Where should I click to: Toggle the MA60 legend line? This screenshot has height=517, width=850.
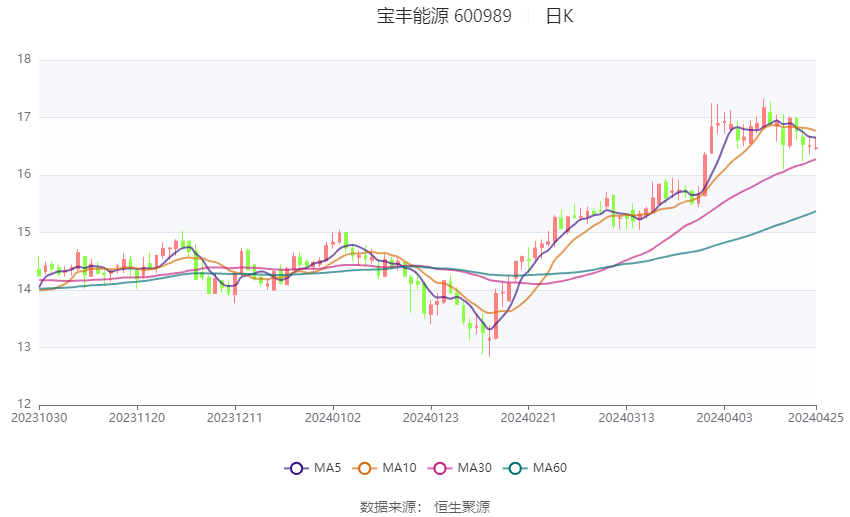click(535, 468)
